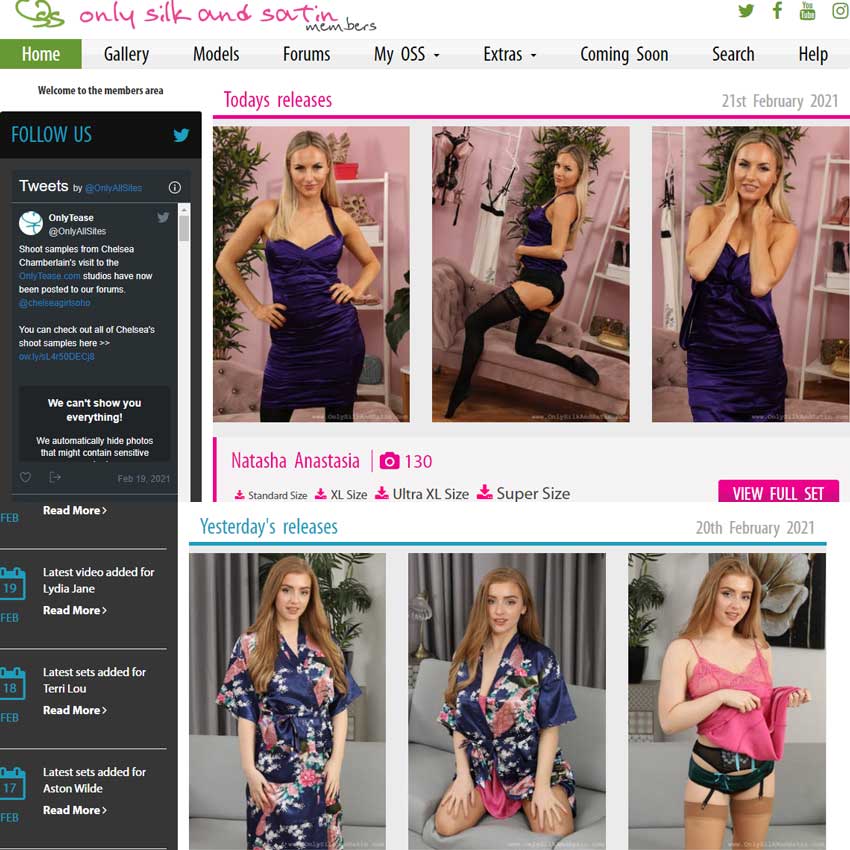Download Super Size set icon

[x=485, y=492]
